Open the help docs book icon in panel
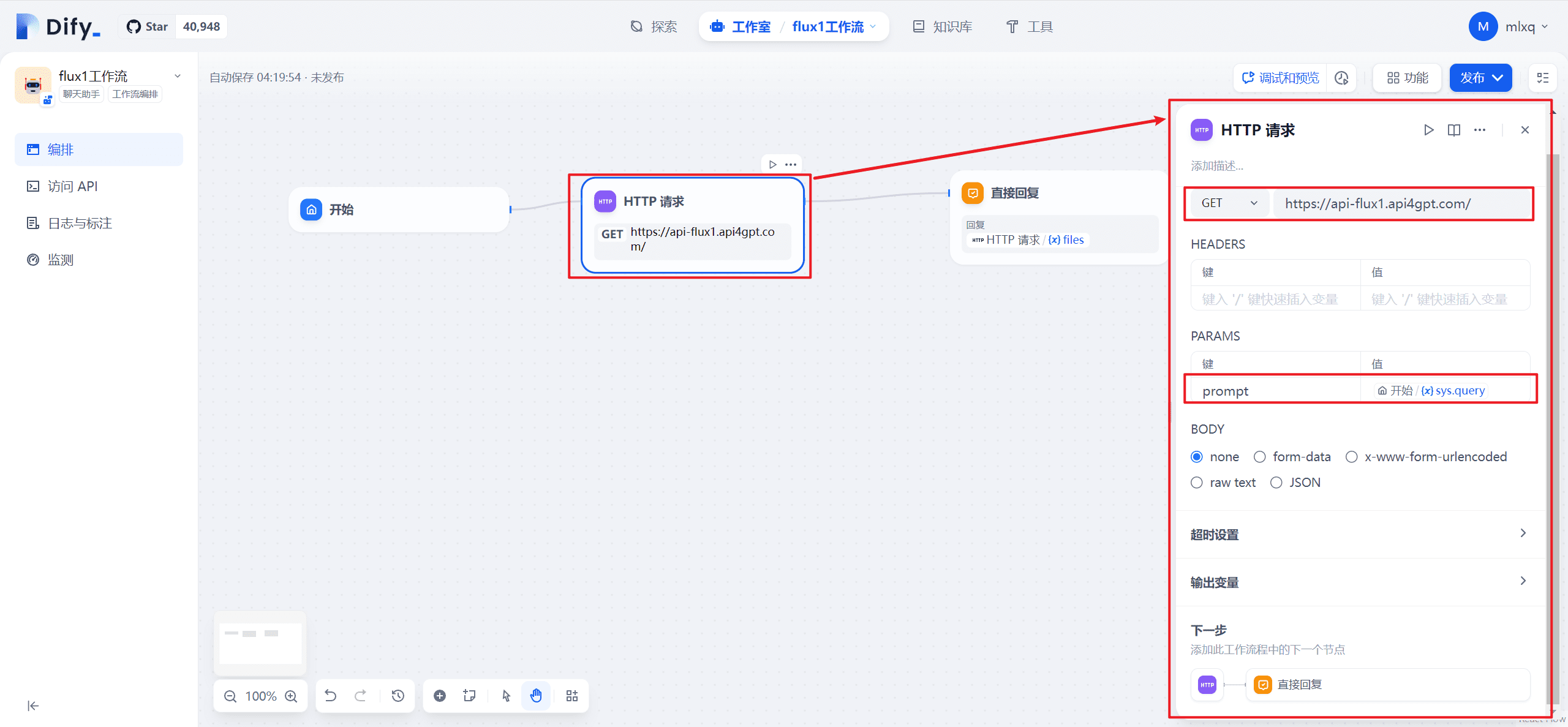1568x727 pixels. 1454,130
